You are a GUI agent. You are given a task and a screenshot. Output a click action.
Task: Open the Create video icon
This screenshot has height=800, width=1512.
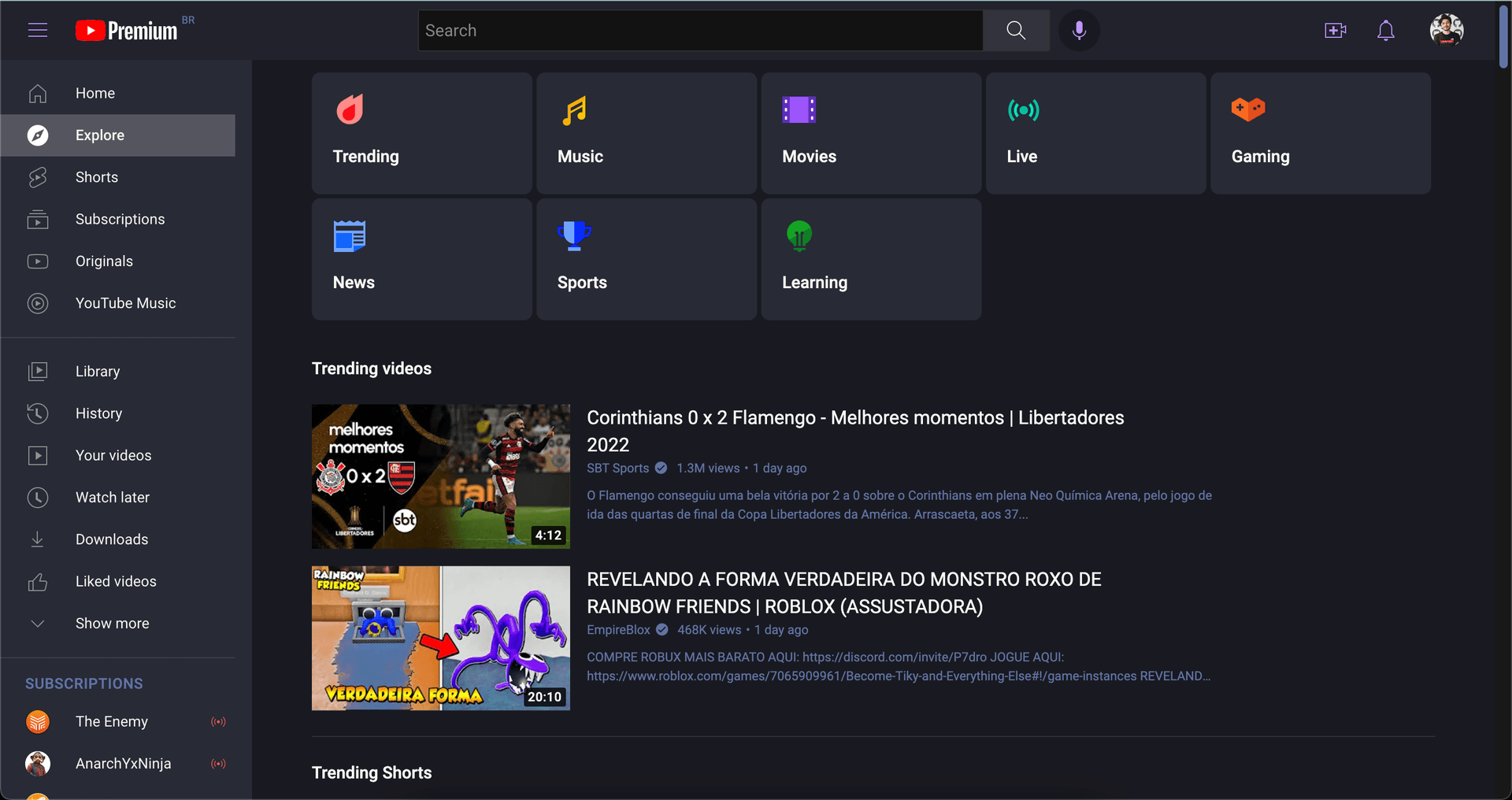click(x=1336, y=30)
